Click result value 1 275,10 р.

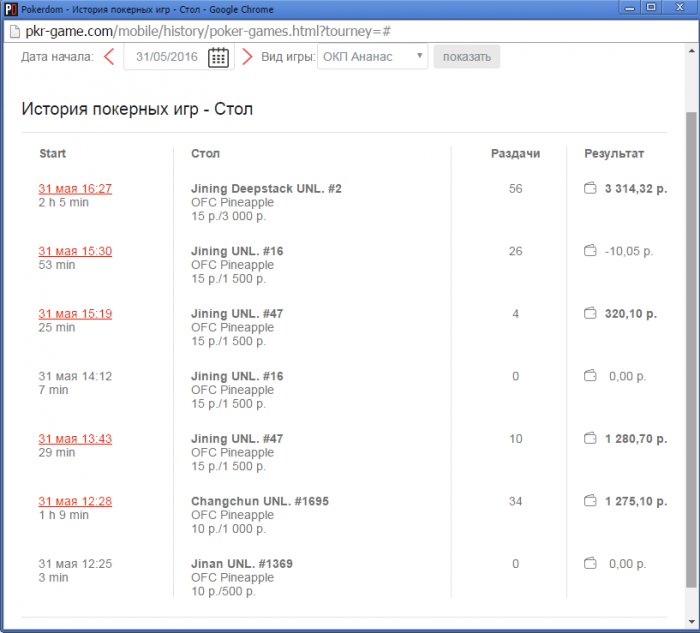pos(636,501)
